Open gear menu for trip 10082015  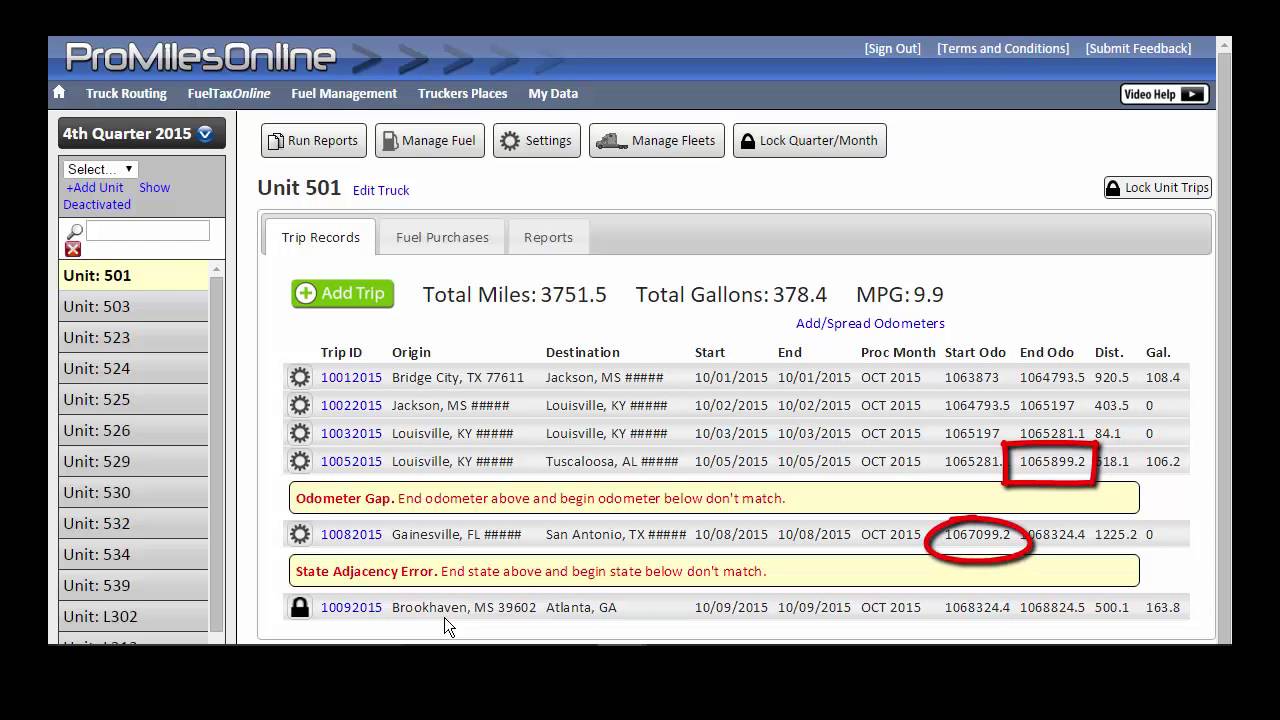tap(300, 534)
